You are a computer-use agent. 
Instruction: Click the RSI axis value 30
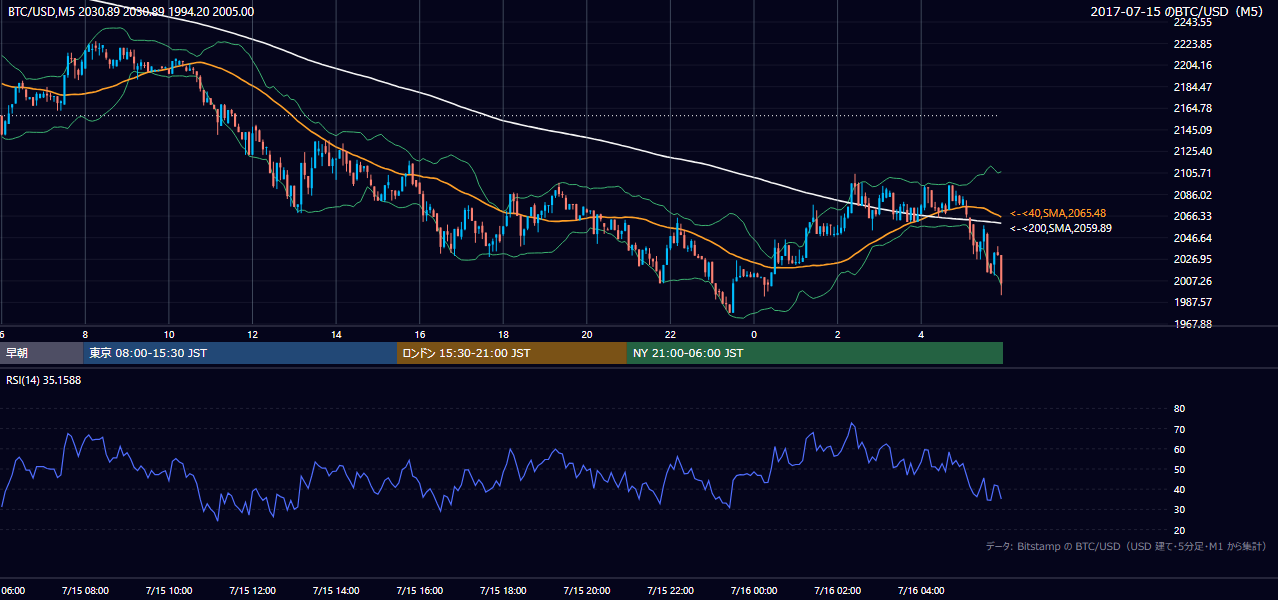pyautogui.click(x=1179, y=510)
